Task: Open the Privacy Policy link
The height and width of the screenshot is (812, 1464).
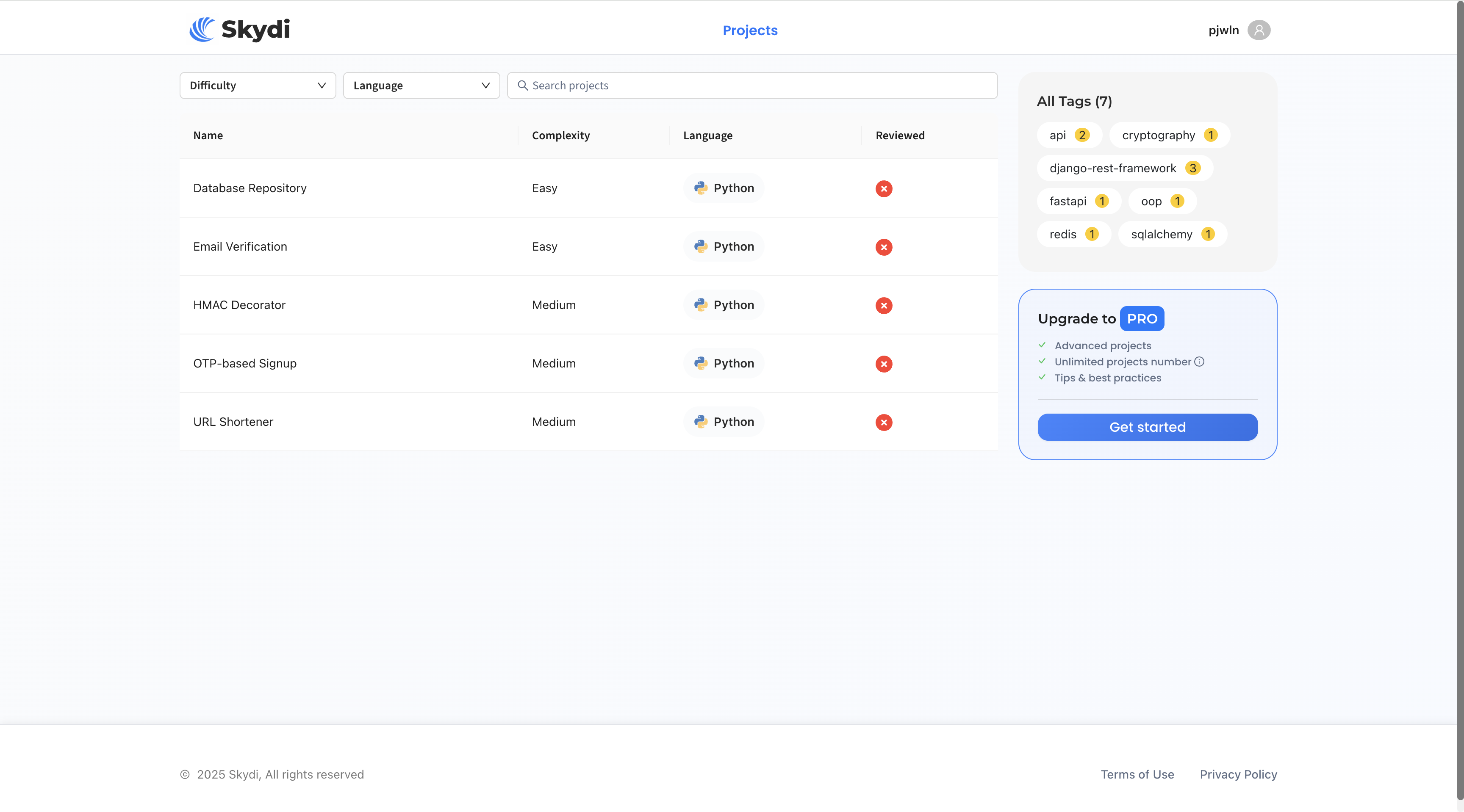Action: click(1238, 774)
